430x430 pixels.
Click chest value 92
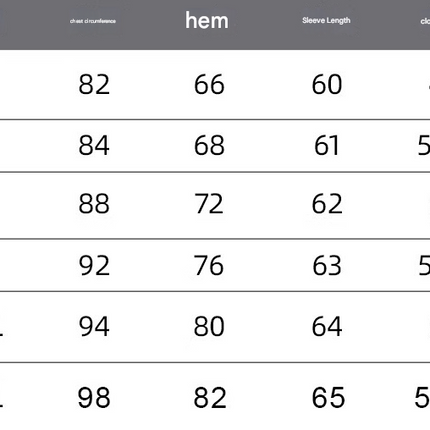pyautogui.click(x=94, y=265)
